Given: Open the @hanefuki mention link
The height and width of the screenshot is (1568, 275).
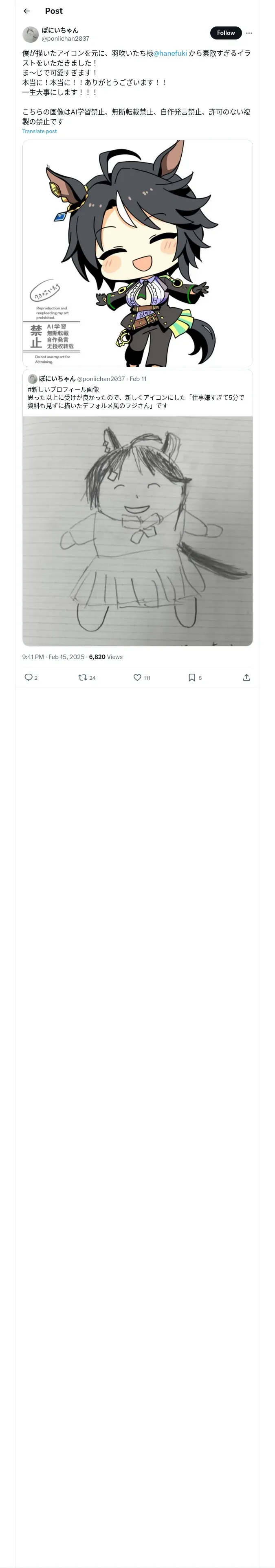Looking at the screenshot, I should (x=170, y=54).
